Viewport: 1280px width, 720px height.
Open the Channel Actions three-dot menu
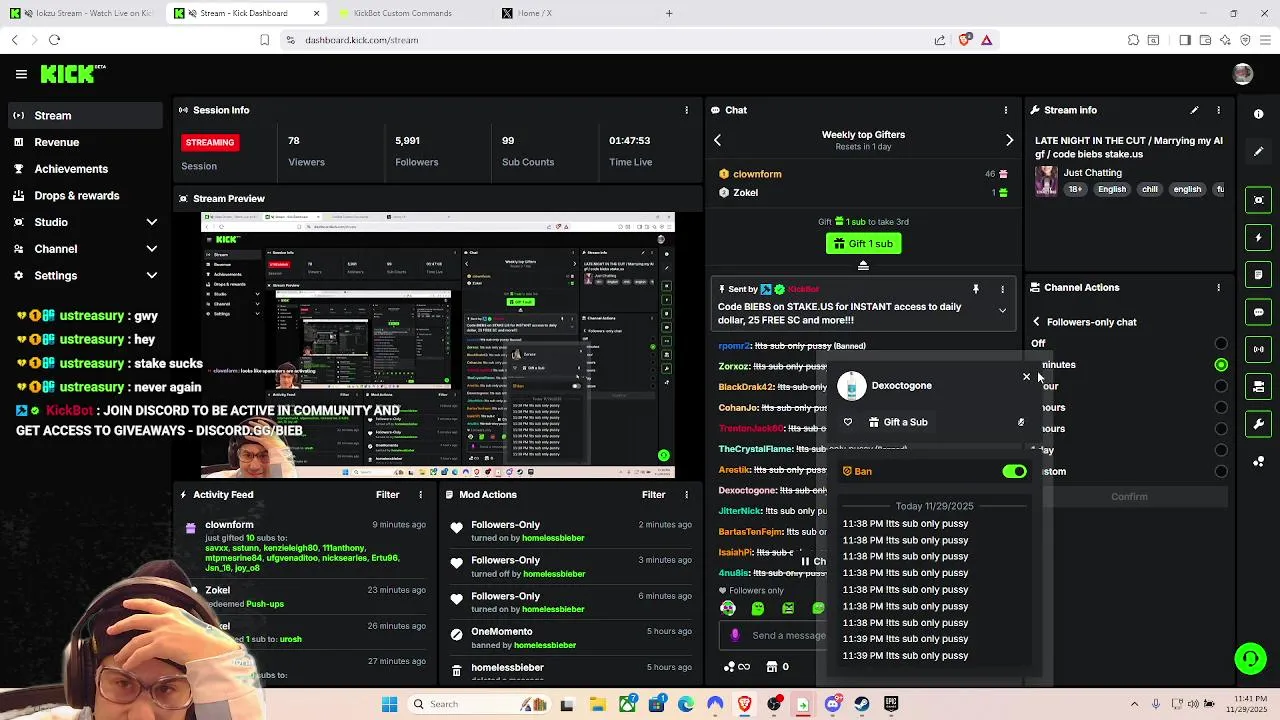pos(1218,287)
